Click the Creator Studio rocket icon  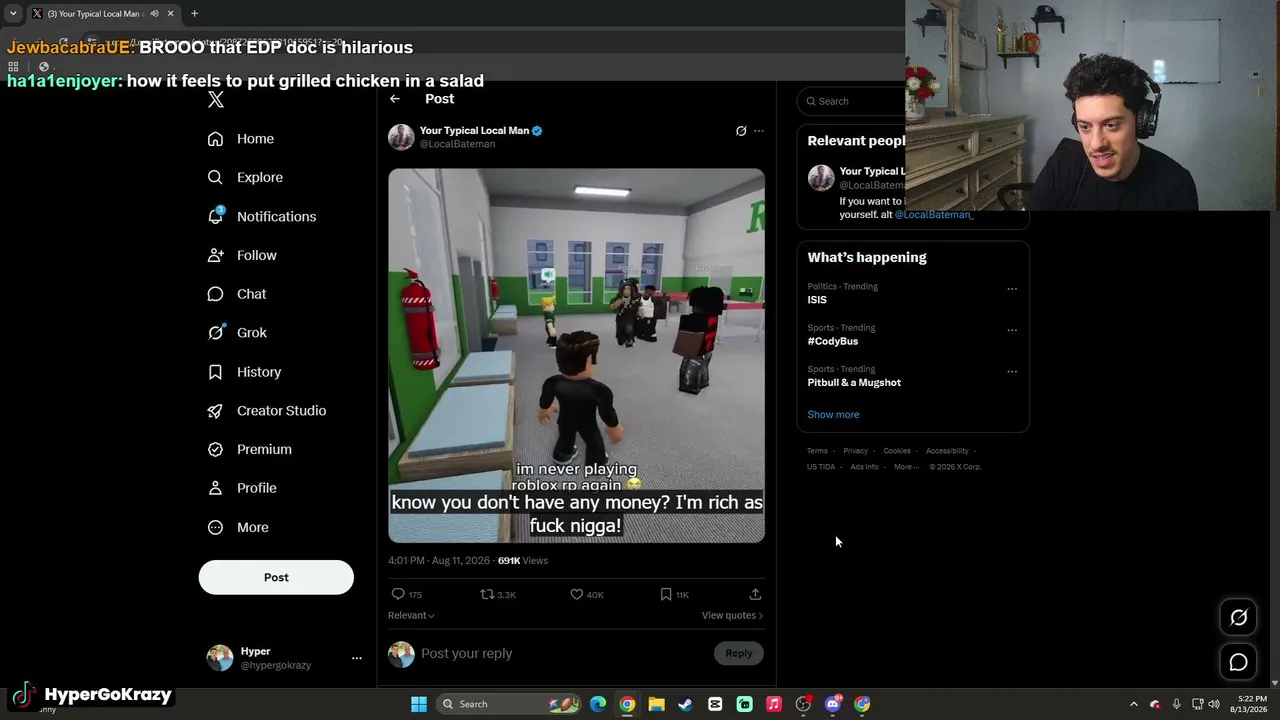[x=215, y=411]
